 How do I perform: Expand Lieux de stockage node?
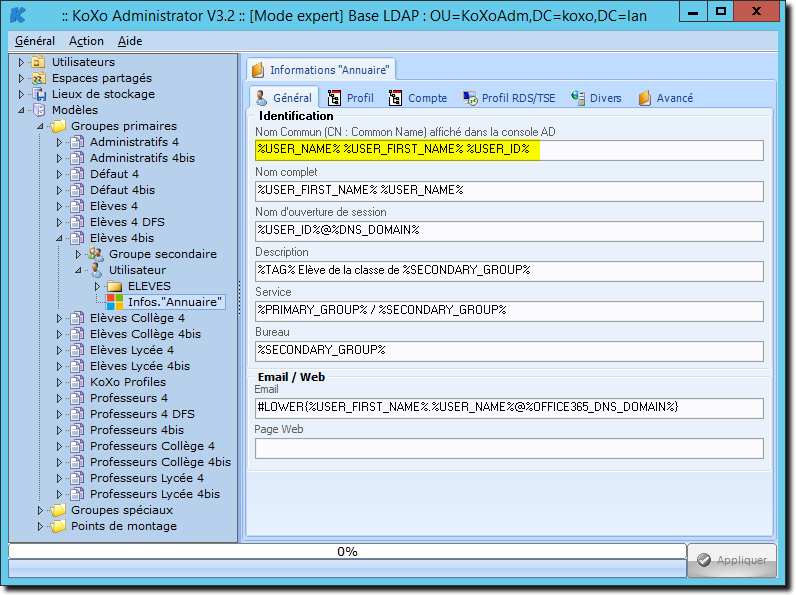click(21, 94)
